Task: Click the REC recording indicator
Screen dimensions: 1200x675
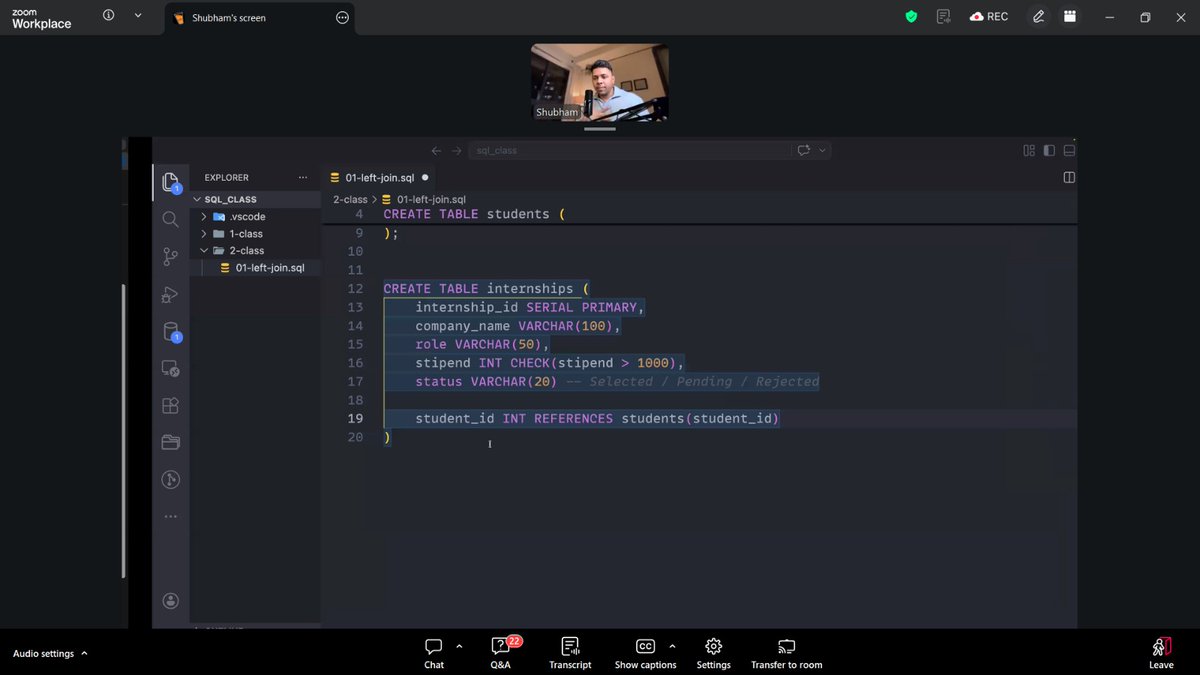Action: pyautogui.click(x=989, y=17)
